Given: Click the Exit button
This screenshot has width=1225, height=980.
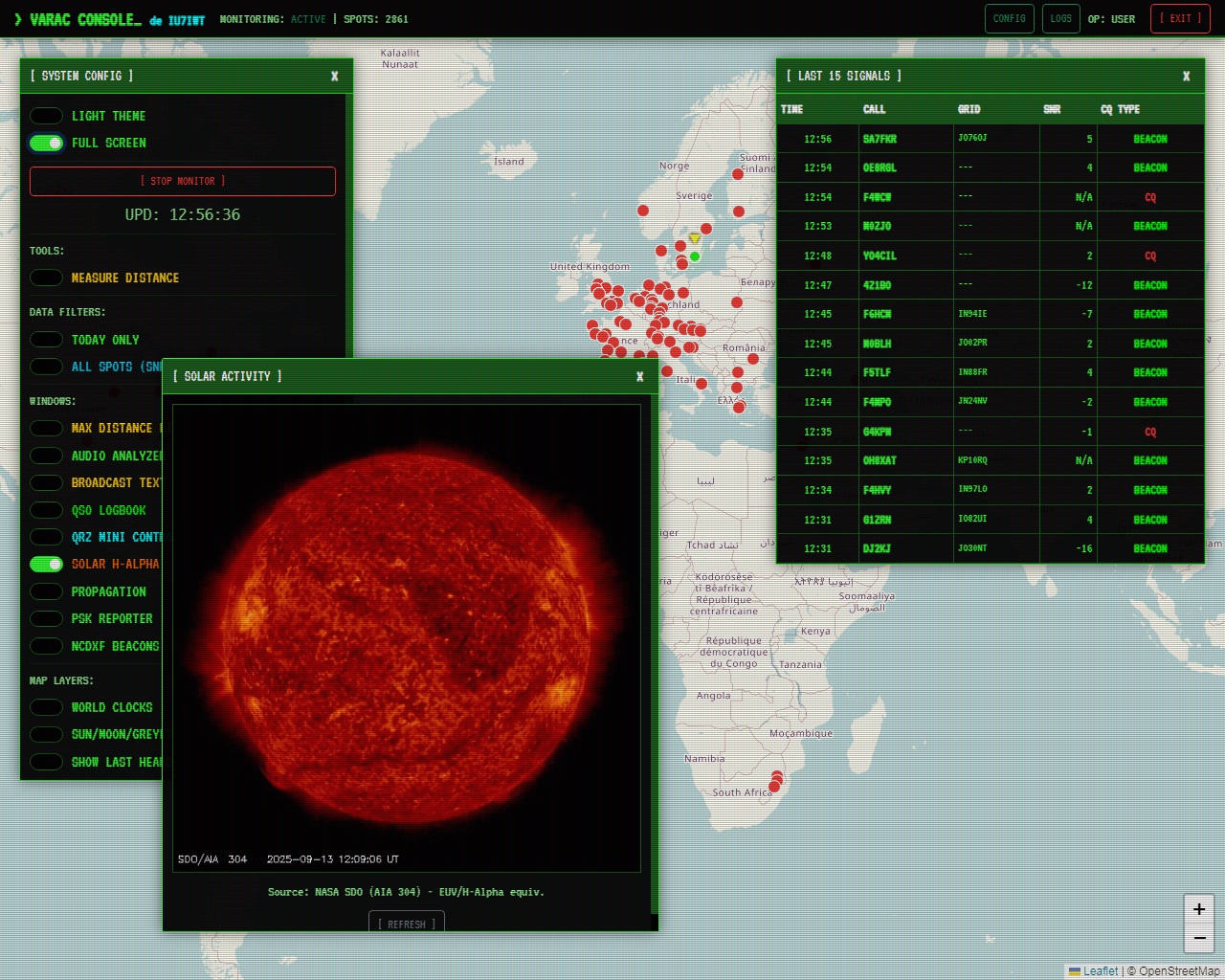Looking at the screenshot, I should coord(1180,19).
